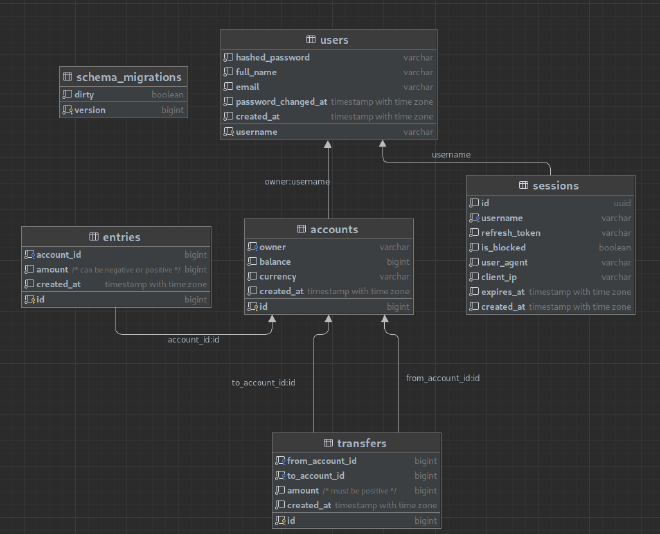Click the foreign key icon of entries account_id
This screenshot has height=534, width=660.
(29, 255)
